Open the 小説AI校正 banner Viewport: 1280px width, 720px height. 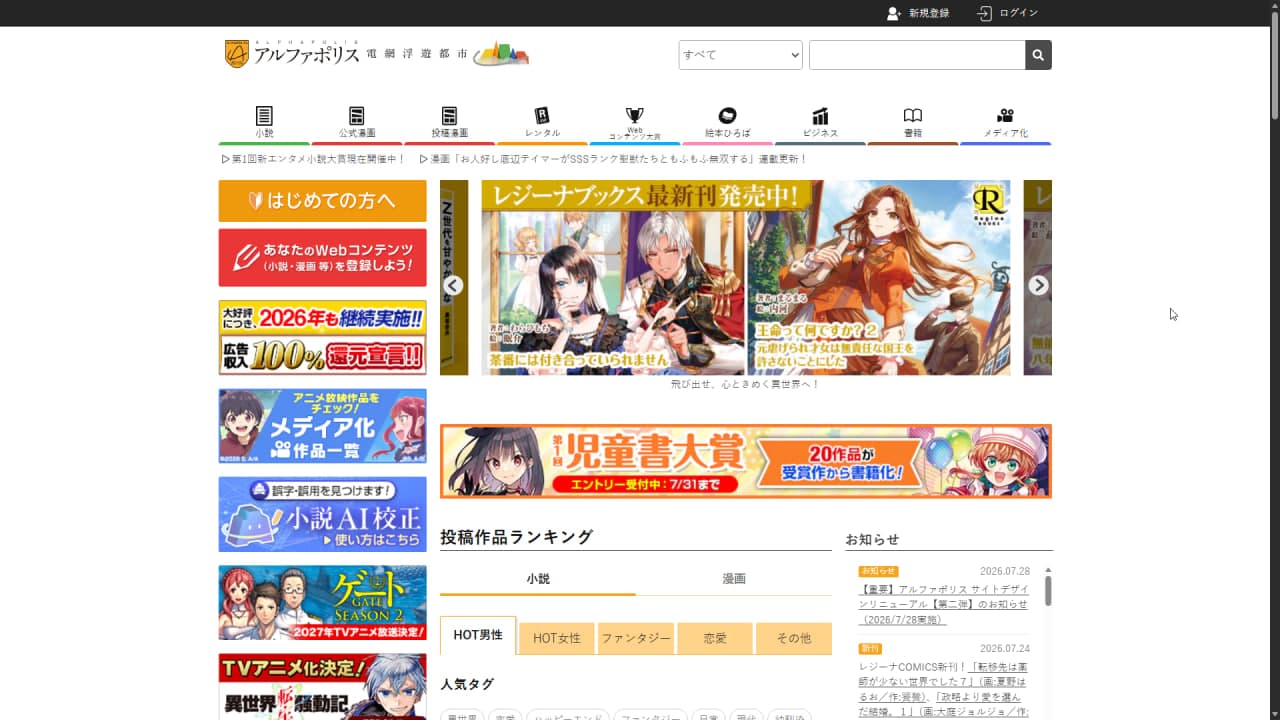pos(323,514)
